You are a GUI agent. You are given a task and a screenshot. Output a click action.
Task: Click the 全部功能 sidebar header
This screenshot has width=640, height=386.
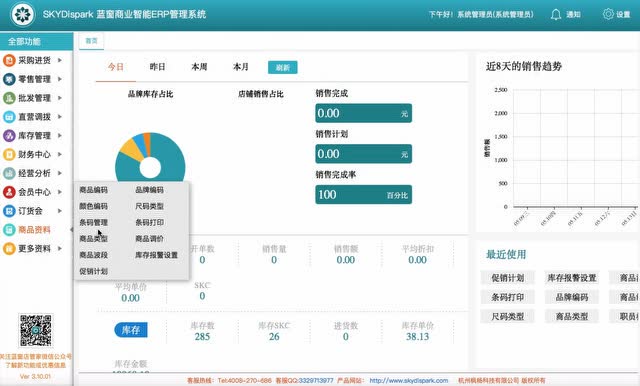click(36, 42)
